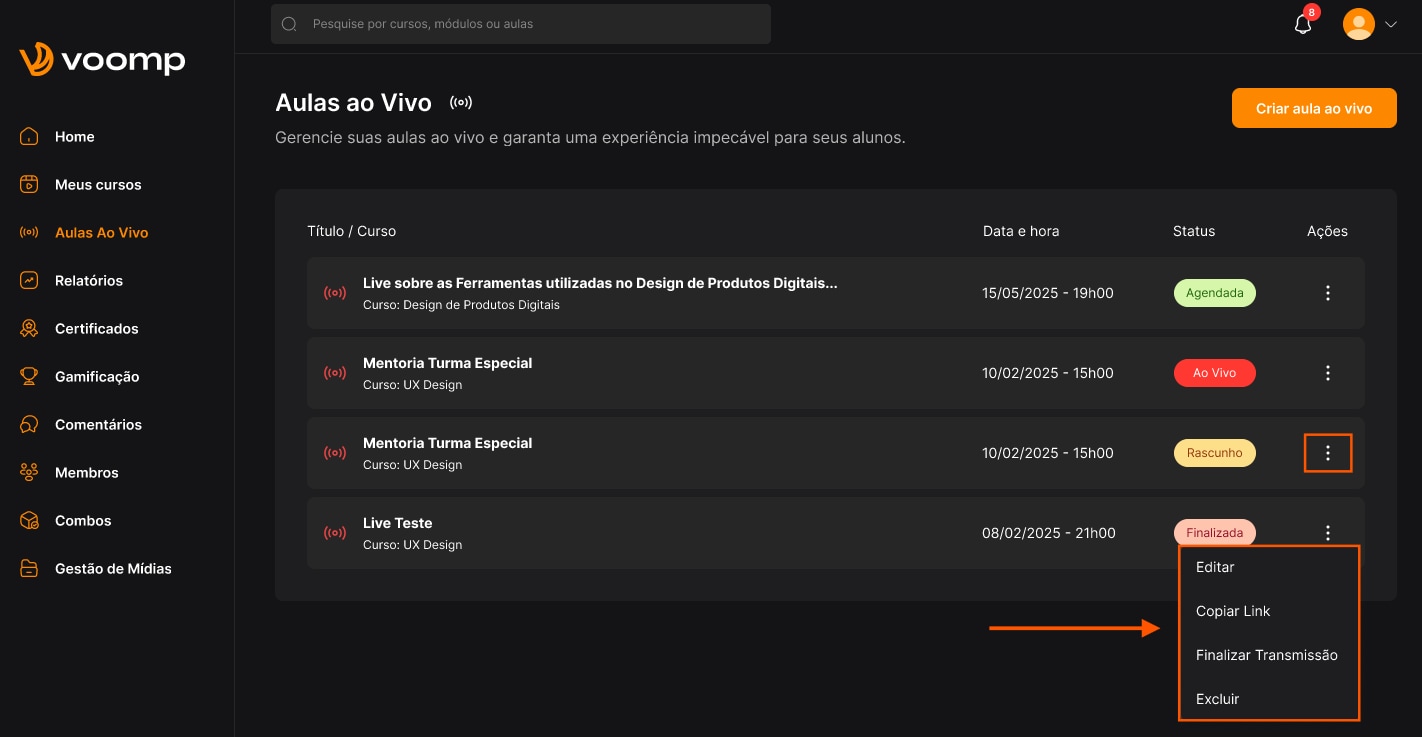Open actions menu for the Rascunho class
1422x737 pixels.
(1328, 453)
